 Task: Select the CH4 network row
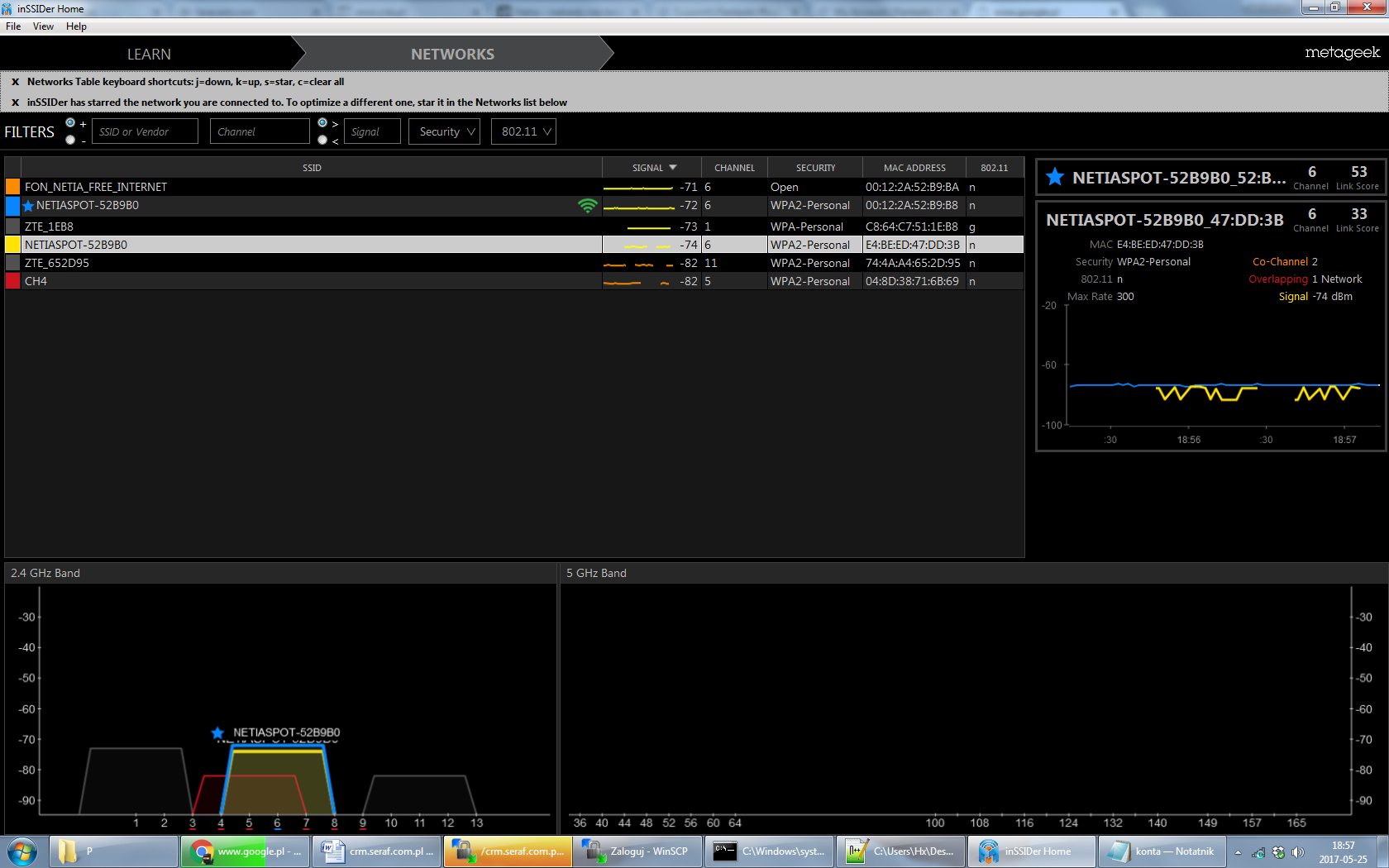(x=514, y=281)
